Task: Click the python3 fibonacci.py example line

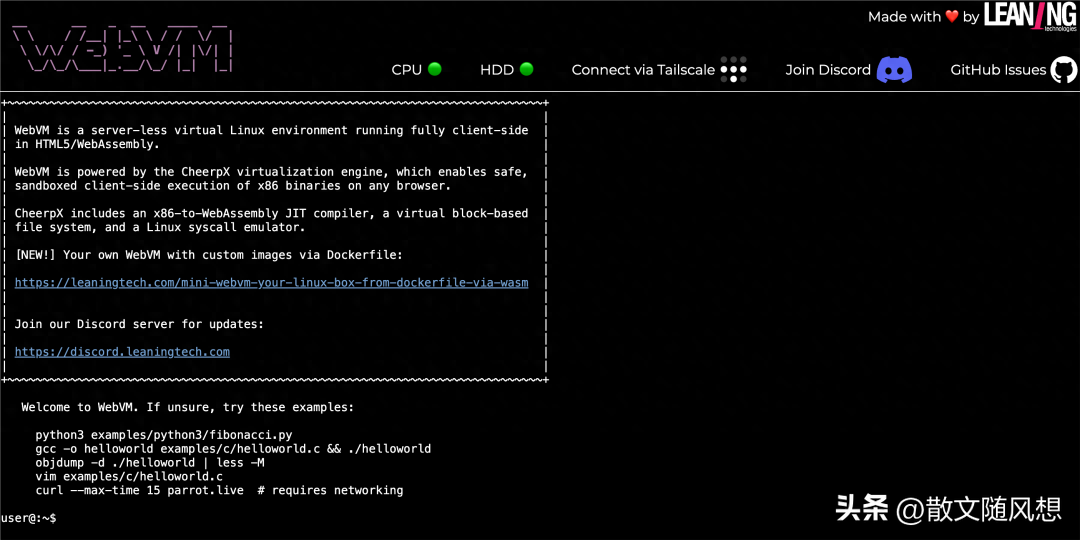Action: click(x=164, y=435)
